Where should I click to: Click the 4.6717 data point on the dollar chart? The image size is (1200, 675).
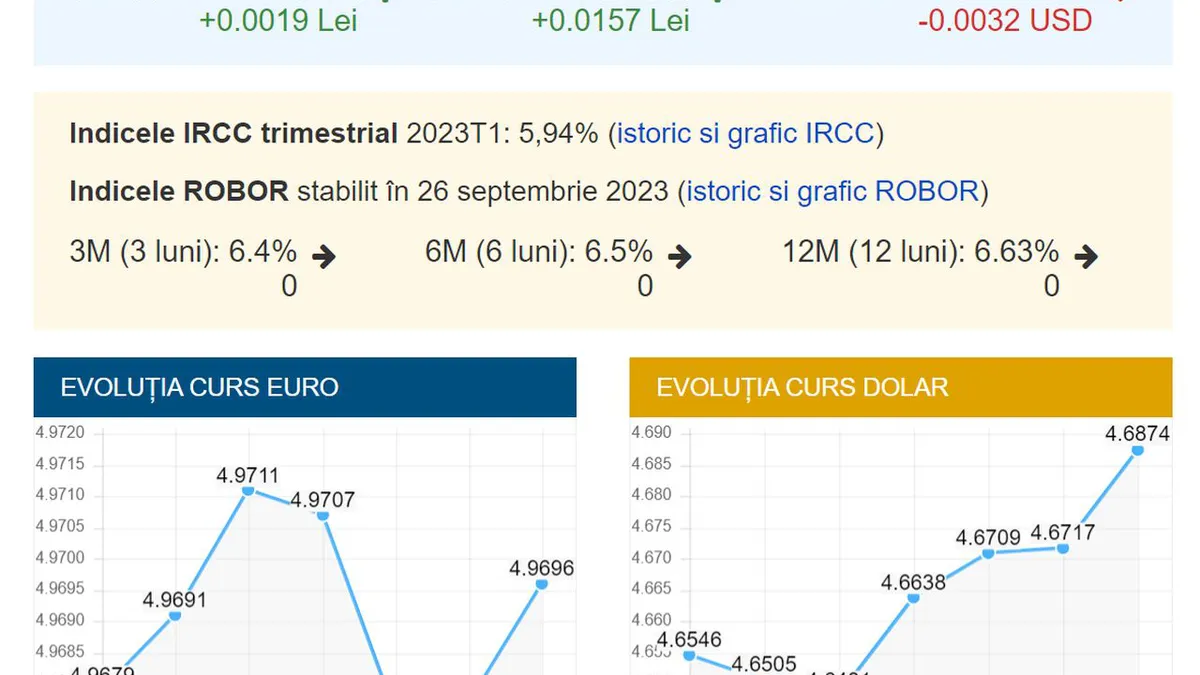tap(1063, 548)
